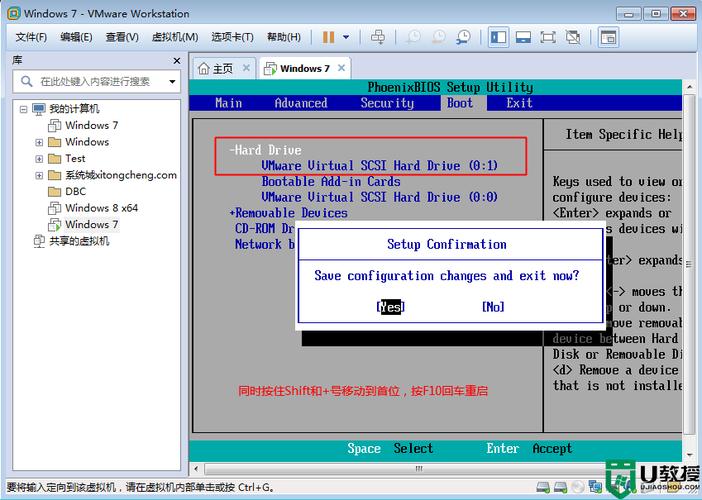Switch to the Windows 7 VM tab
This screenshot has height=500, width=702.
(304, 68)
